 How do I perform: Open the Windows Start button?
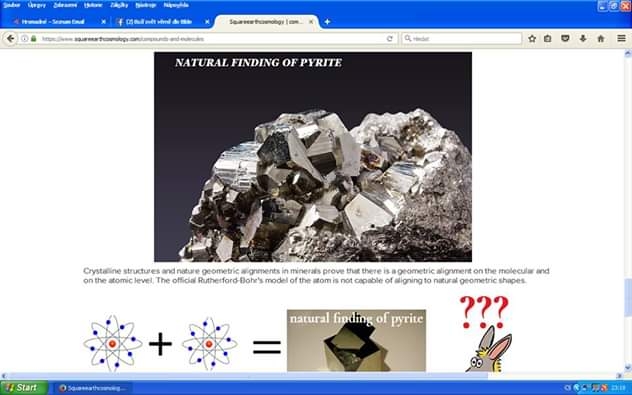point(23,388)
